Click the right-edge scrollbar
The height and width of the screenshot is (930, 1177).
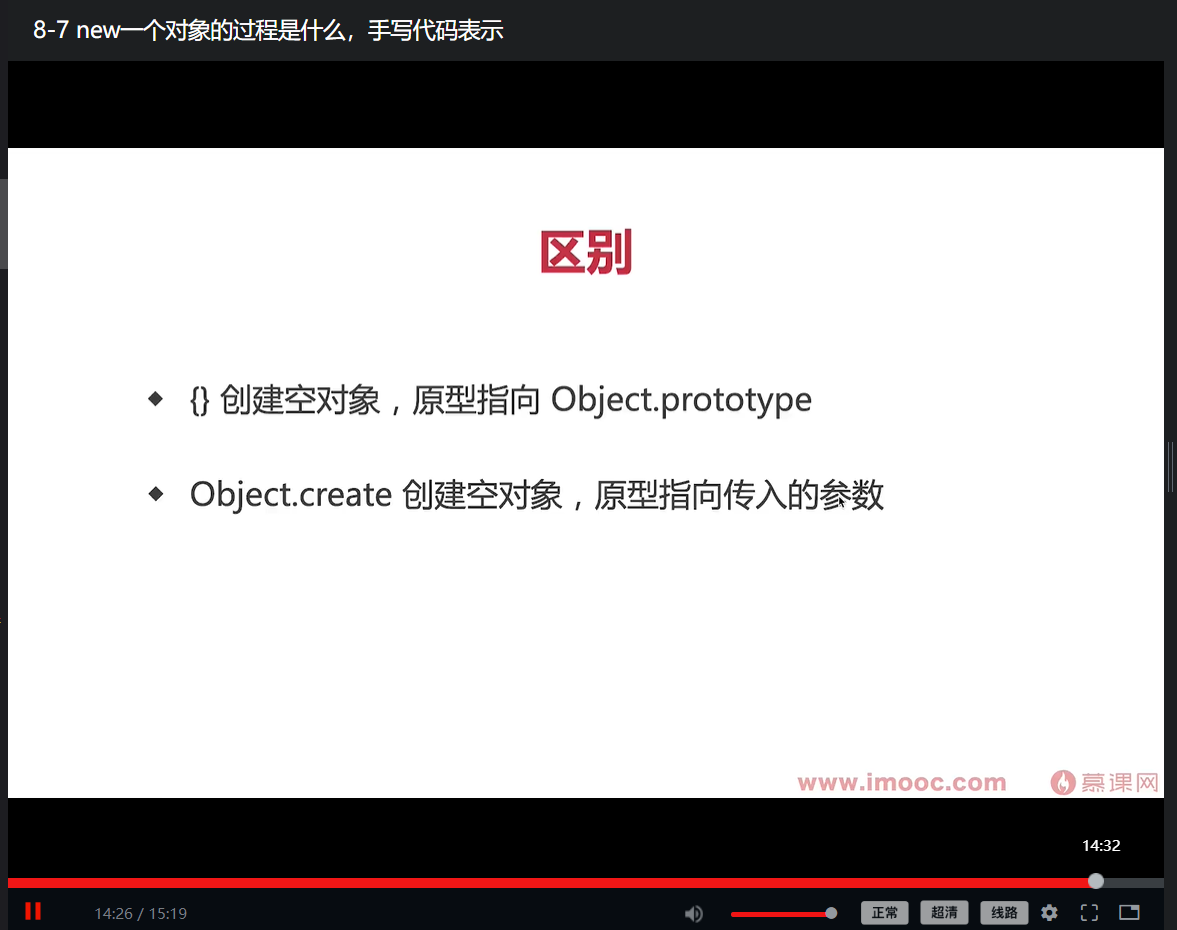(x=1170, y=467)
